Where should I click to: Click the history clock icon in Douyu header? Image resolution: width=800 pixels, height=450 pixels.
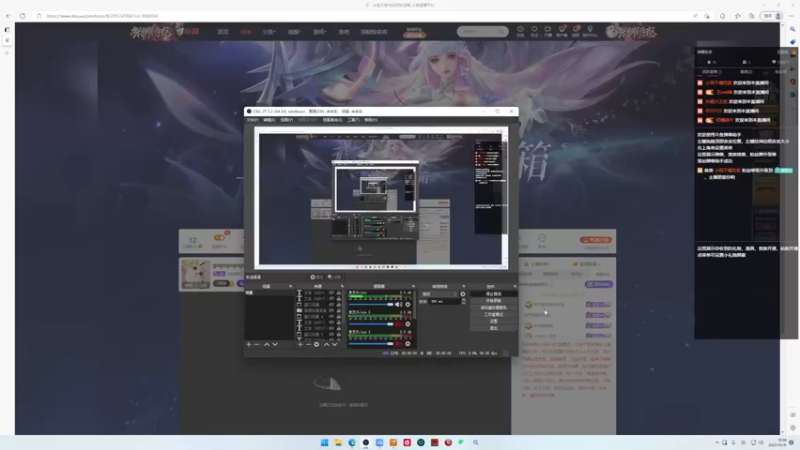pyautogui.click(x=520, y=30)
